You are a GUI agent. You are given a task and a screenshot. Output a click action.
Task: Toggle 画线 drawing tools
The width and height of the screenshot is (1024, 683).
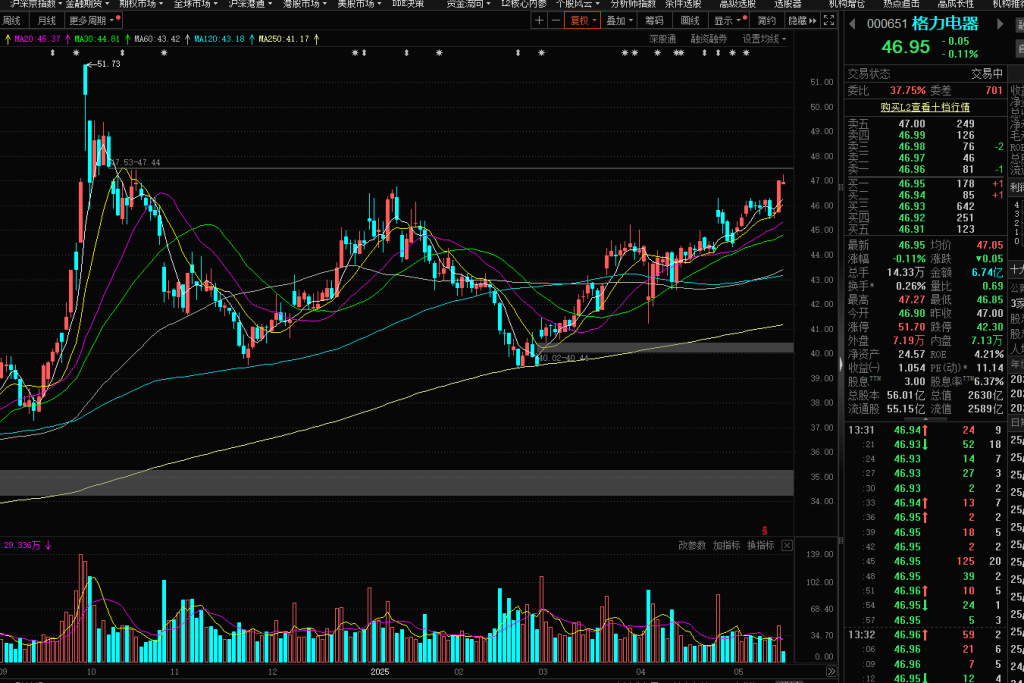click(690, 21)
